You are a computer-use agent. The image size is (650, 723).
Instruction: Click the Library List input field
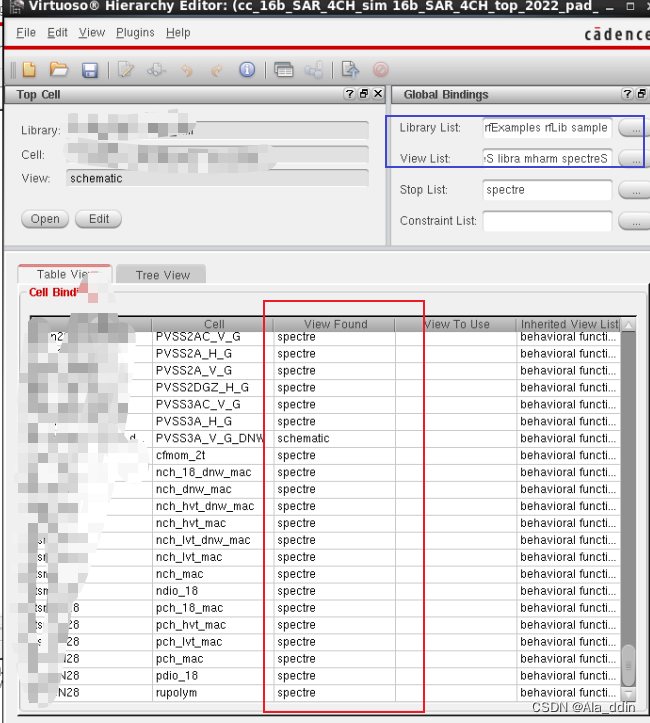point(547,128)
